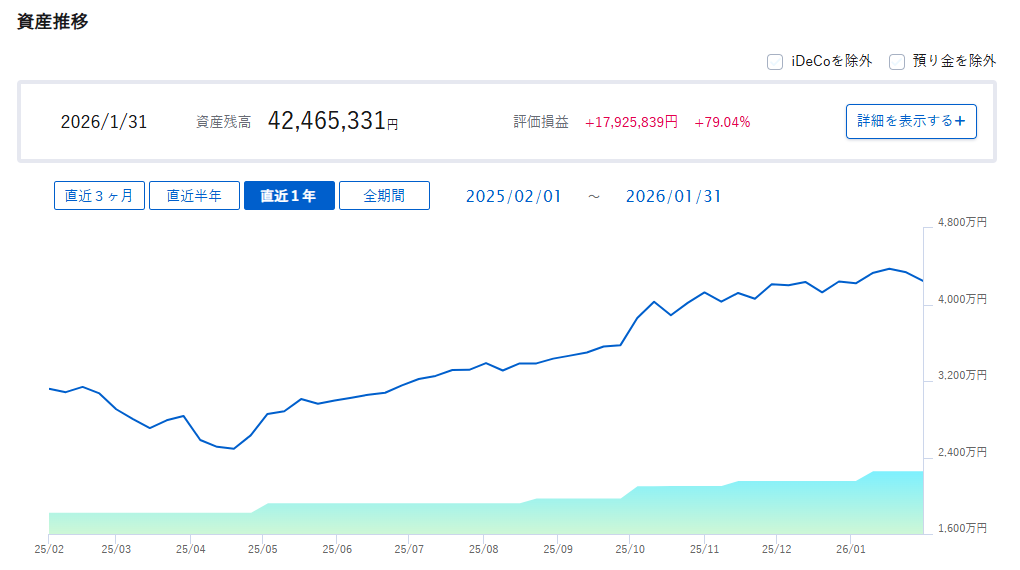Switch to the 直近3ヶ月 period tab
Viewport: 1020px width, 570px height.
(x=99, y=196)
